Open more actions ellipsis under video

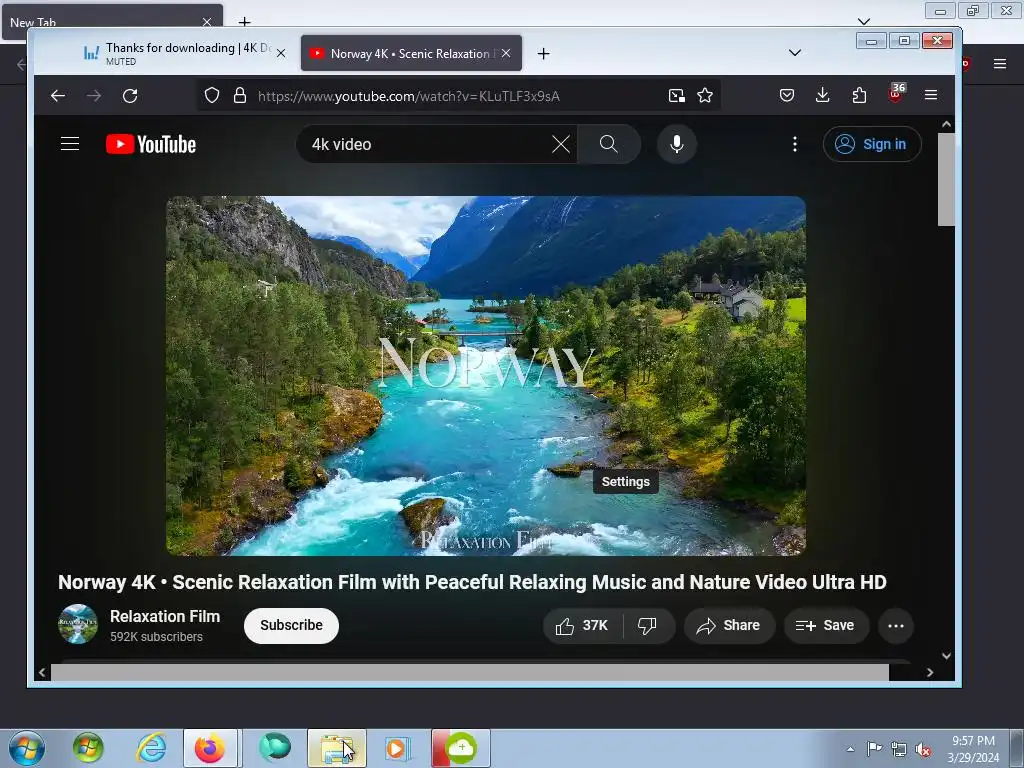(896, 626)
